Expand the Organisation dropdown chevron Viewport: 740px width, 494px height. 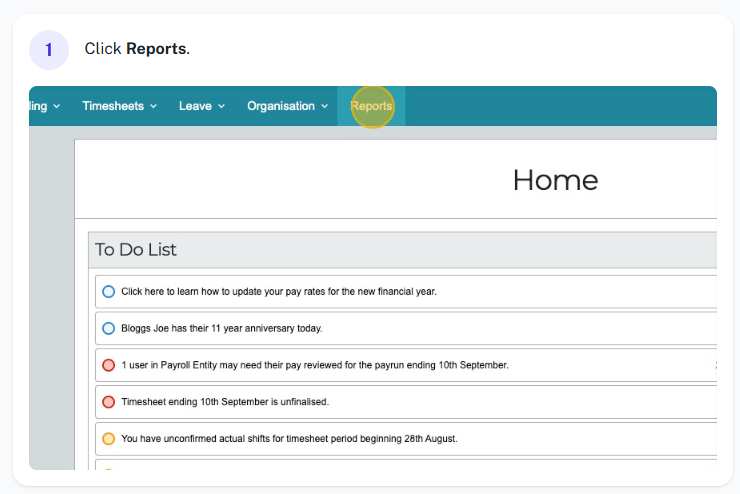point(325,107)
